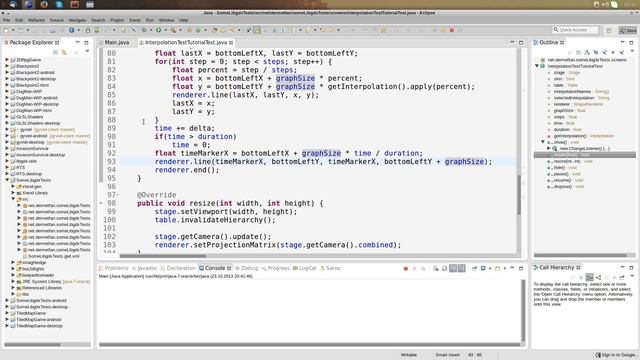Image resolution: width=640 pixels, height=360 pixels.
Task: Click line 93 in the code editor
Action: (318, 162)
